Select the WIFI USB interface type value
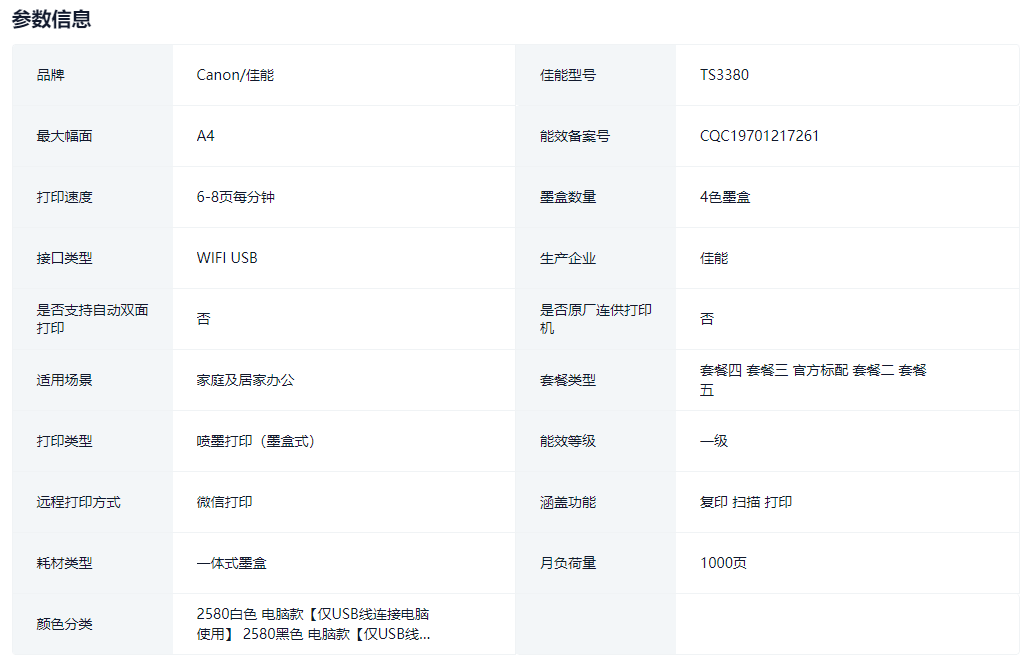 coord(227,258)
